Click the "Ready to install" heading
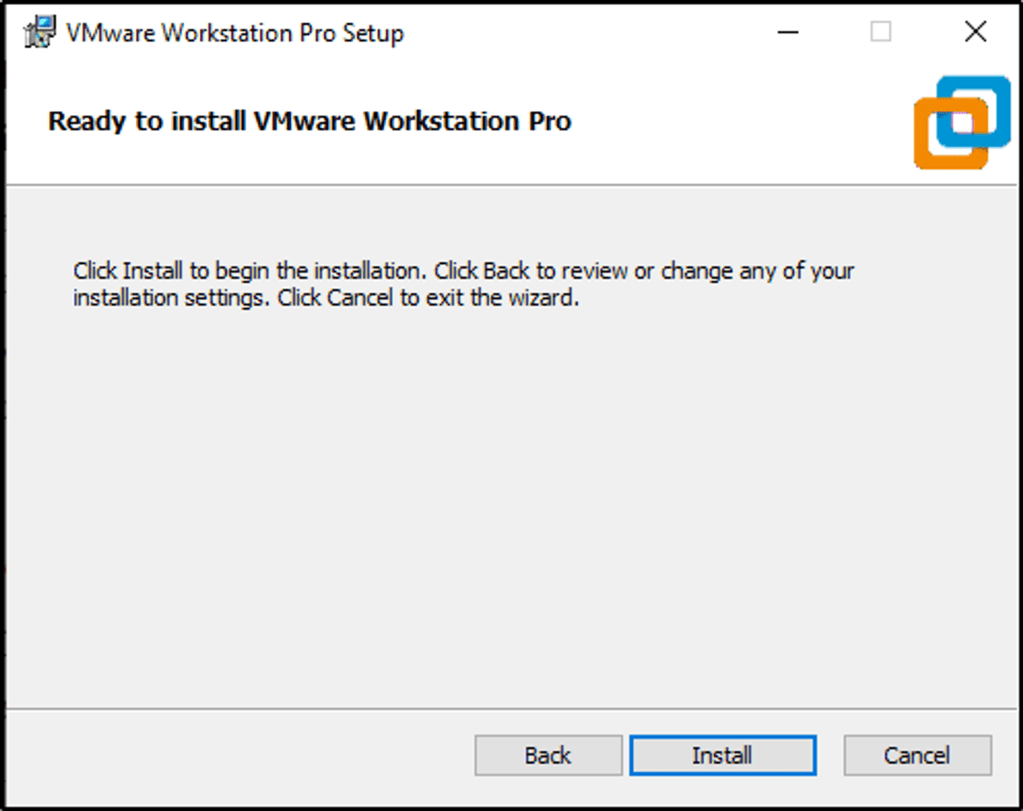 310,122
